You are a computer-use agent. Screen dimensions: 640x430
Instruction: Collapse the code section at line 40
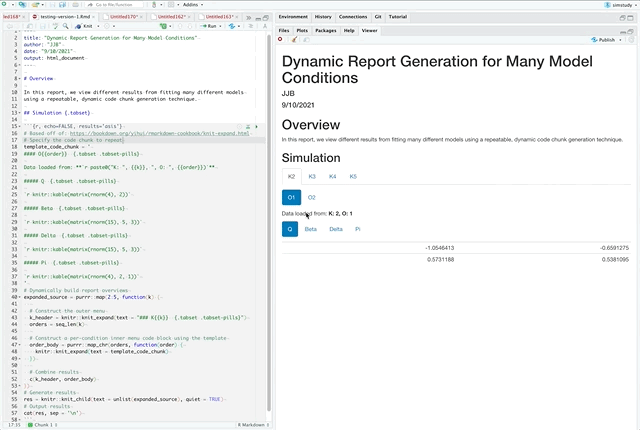[20, 297]
